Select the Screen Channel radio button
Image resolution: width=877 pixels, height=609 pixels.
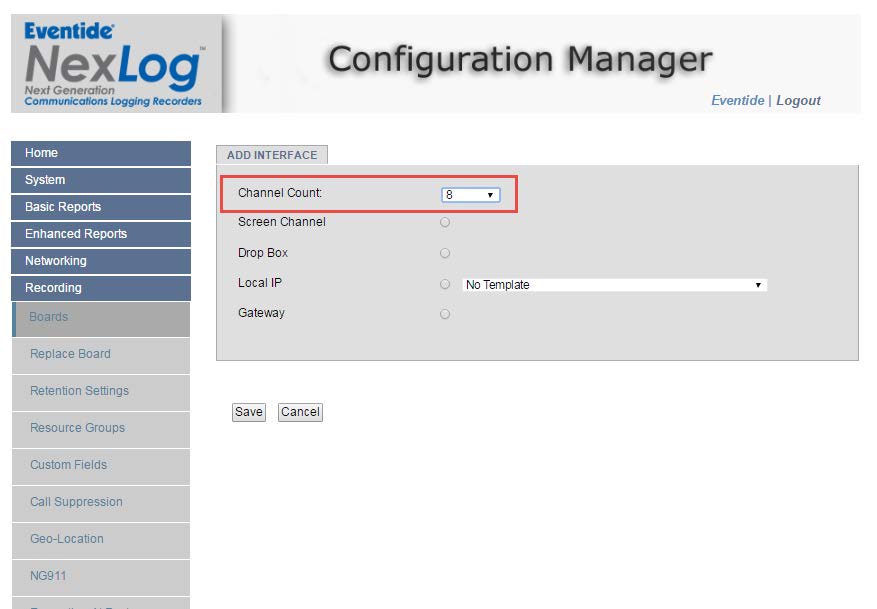444,222
